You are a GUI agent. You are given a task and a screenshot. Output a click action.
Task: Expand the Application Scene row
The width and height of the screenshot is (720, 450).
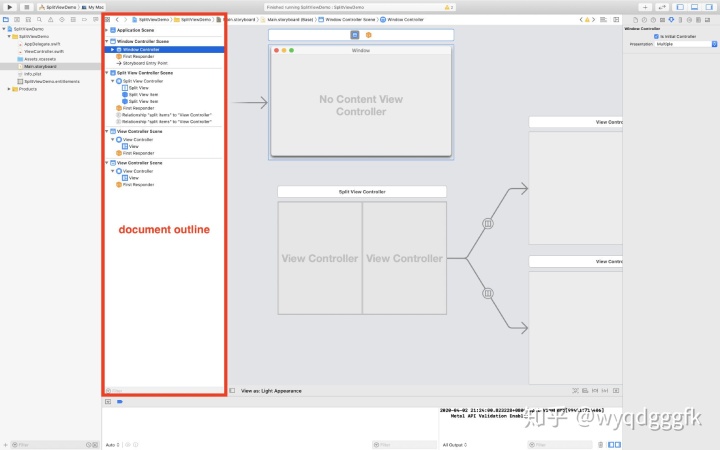107,30
